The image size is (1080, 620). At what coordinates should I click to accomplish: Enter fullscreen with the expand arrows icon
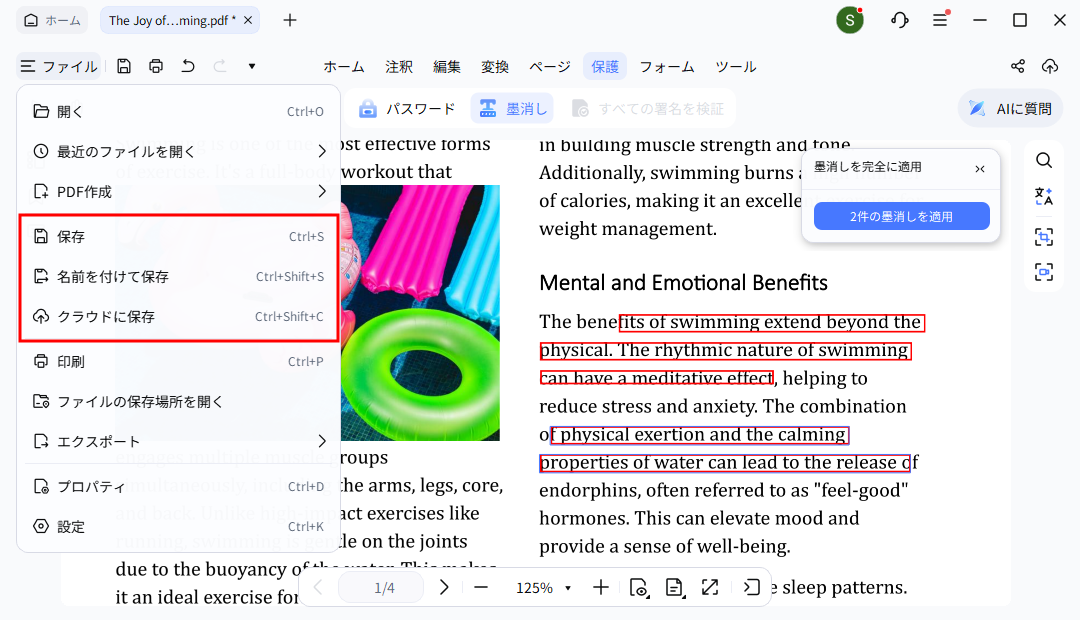point(709,588)
